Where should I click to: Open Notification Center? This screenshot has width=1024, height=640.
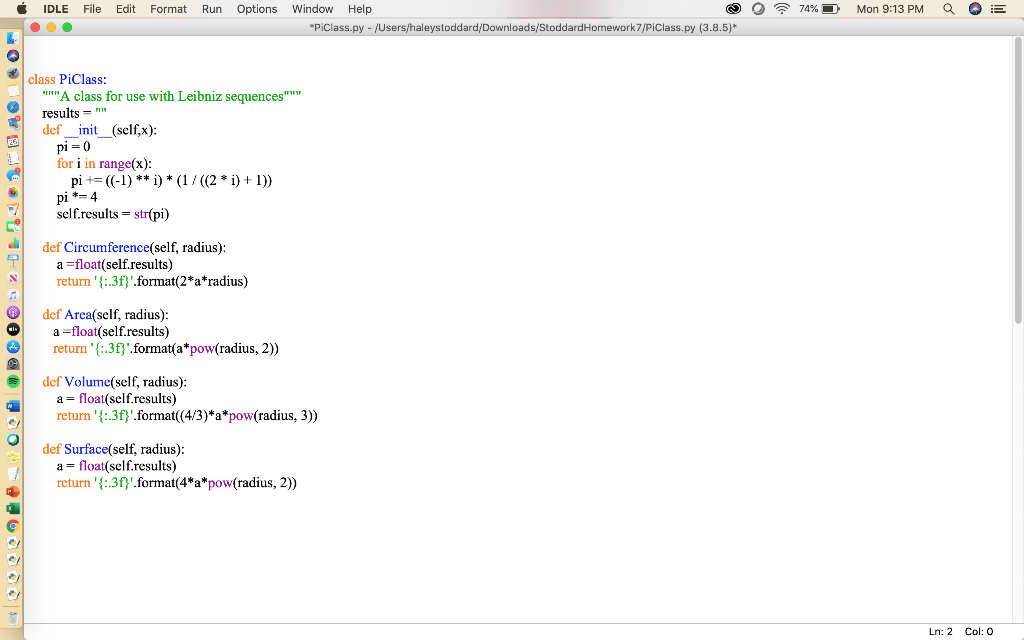pyautogui.click(x=1000, y=11)
